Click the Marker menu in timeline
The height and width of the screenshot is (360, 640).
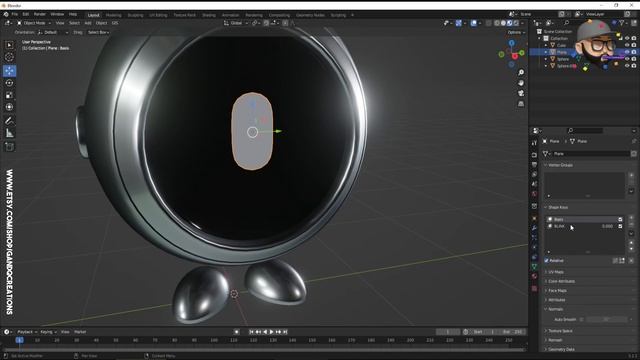(80, 332)
